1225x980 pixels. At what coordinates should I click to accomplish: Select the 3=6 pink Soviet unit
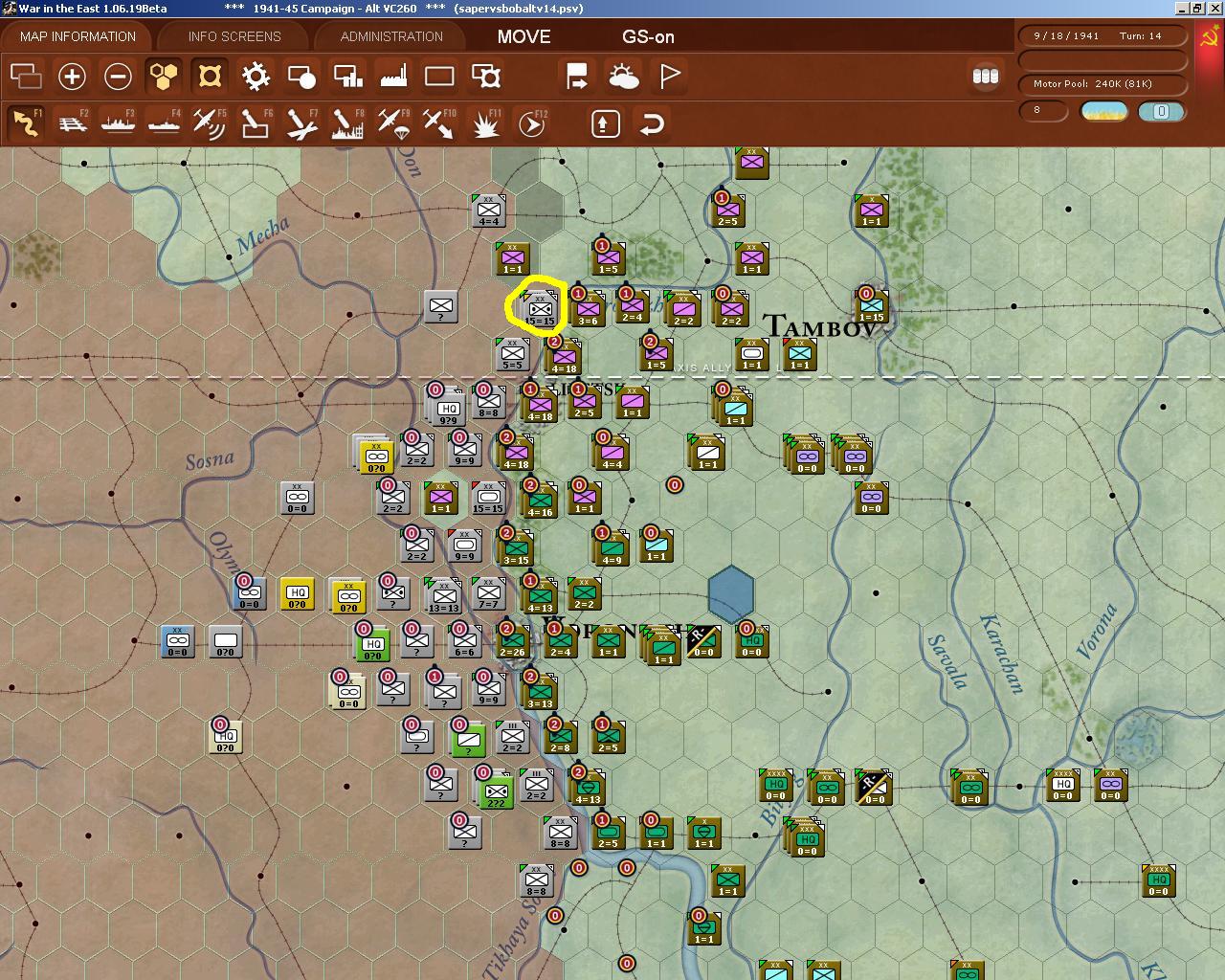(x=588, y=308)
